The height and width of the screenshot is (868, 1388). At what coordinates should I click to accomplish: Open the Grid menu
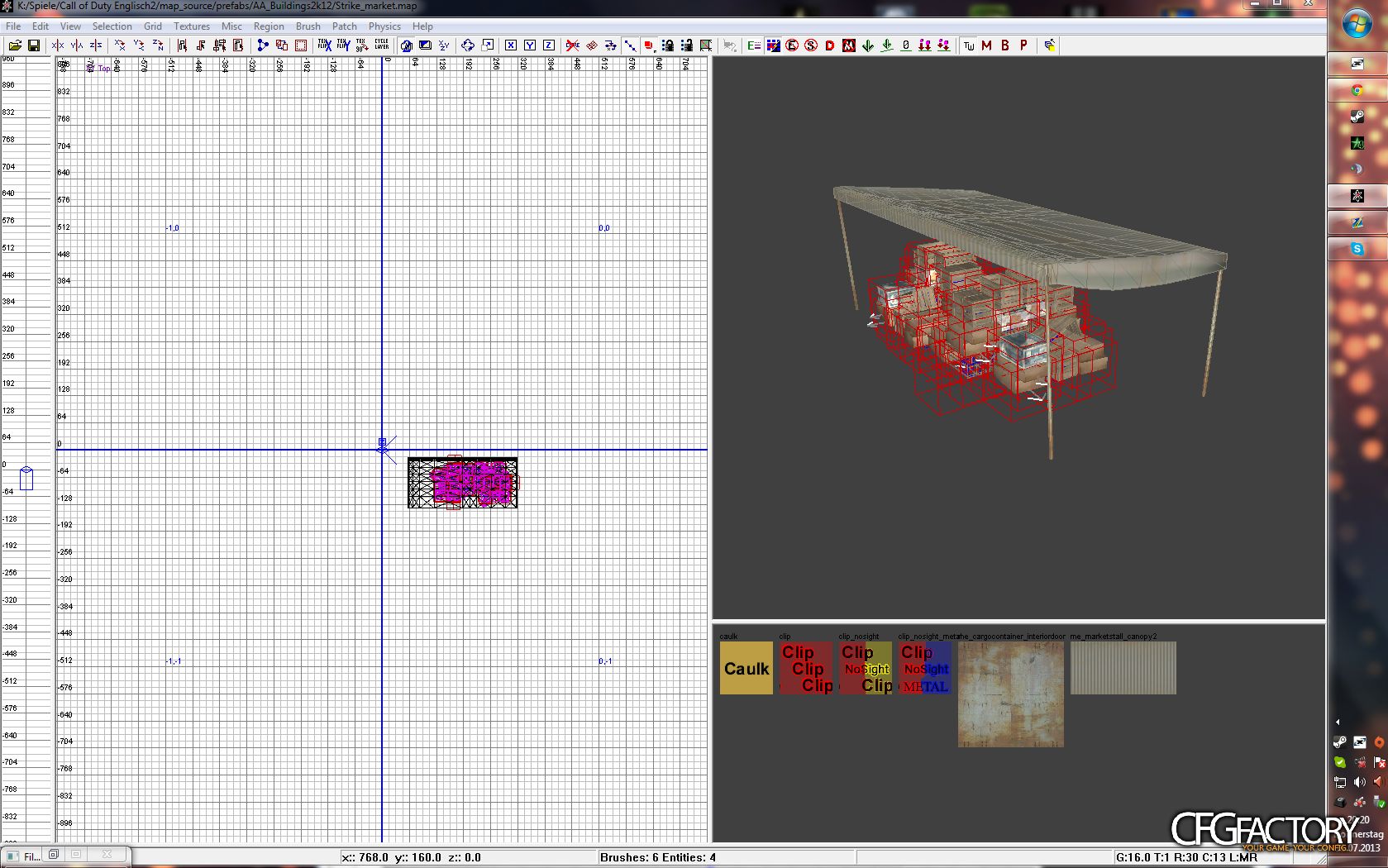152,26
